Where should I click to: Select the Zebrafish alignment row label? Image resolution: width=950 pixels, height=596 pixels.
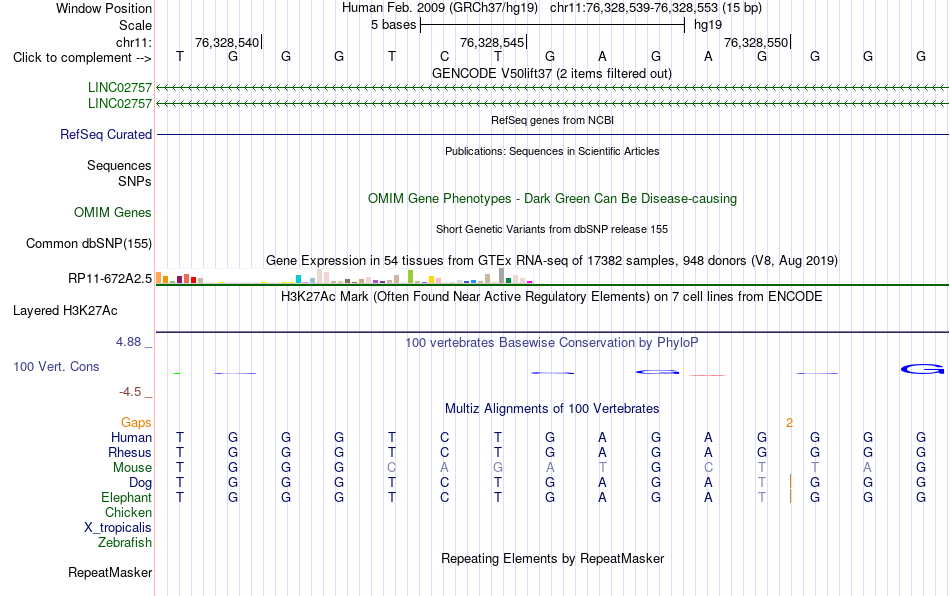125,543
